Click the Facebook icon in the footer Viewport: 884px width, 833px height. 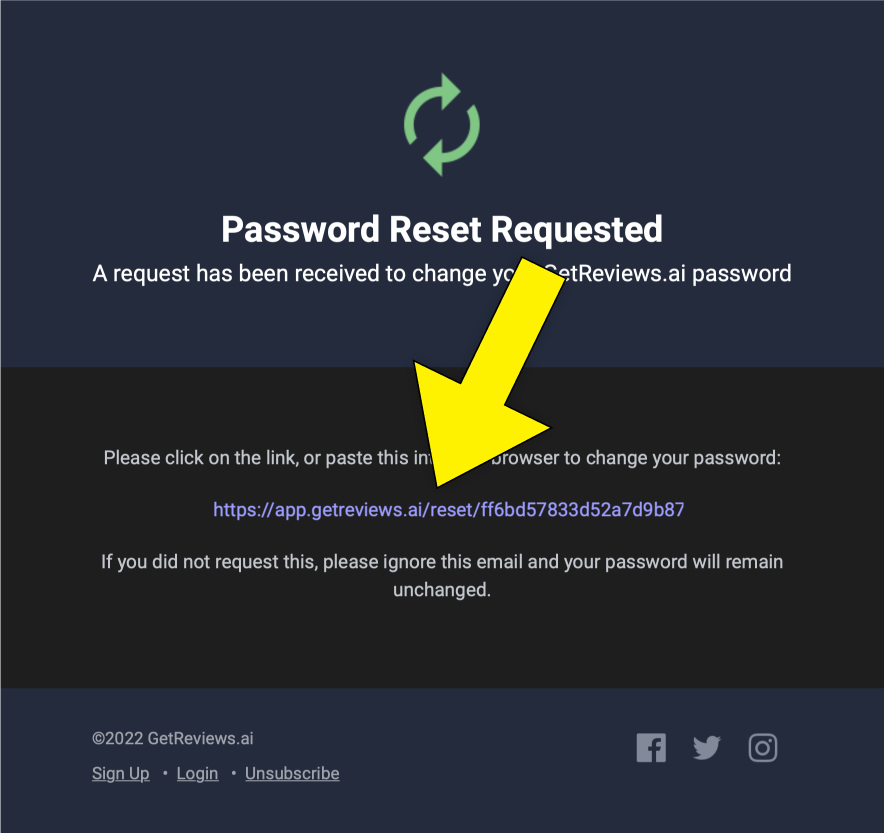(651, 747)
